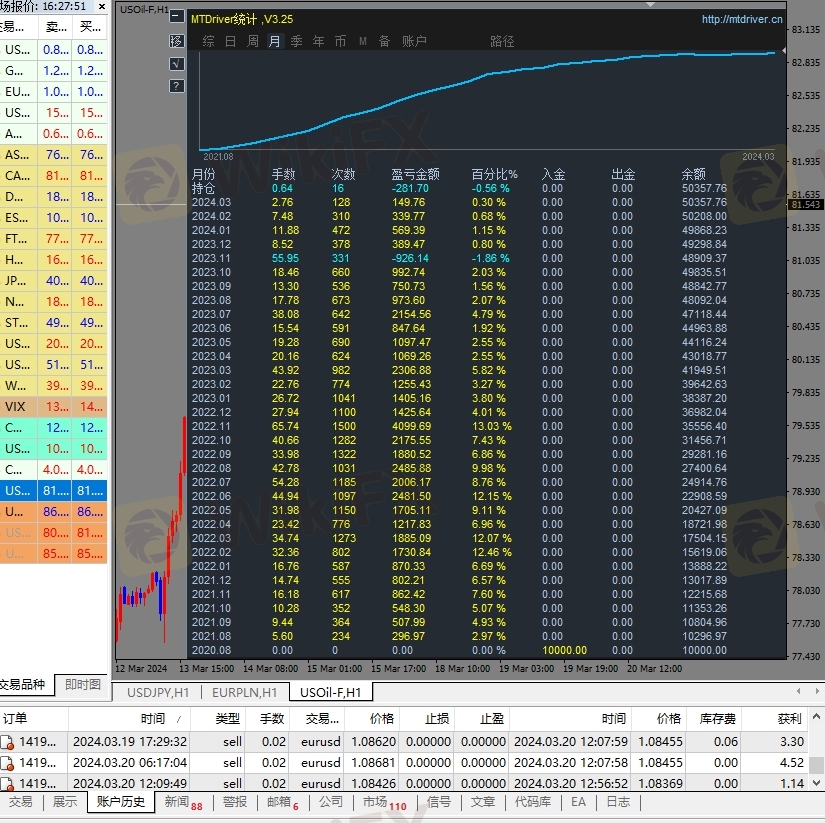
Task: Click the history list scroll up arrow
Action: point(816,717)
